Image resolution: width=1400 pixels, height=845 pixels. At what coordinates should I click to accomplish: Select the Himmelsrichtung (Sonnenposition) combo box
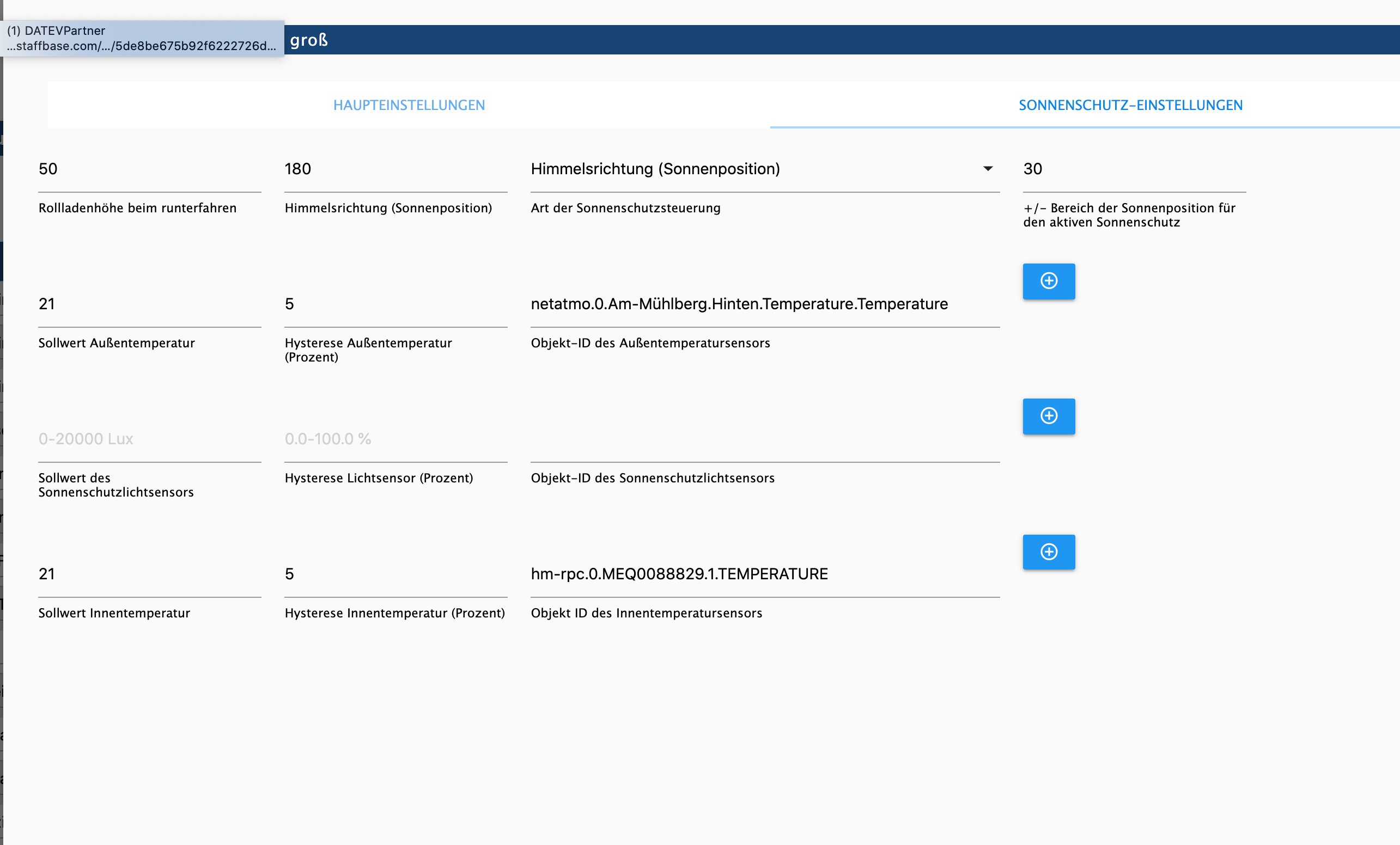[765, 169]
